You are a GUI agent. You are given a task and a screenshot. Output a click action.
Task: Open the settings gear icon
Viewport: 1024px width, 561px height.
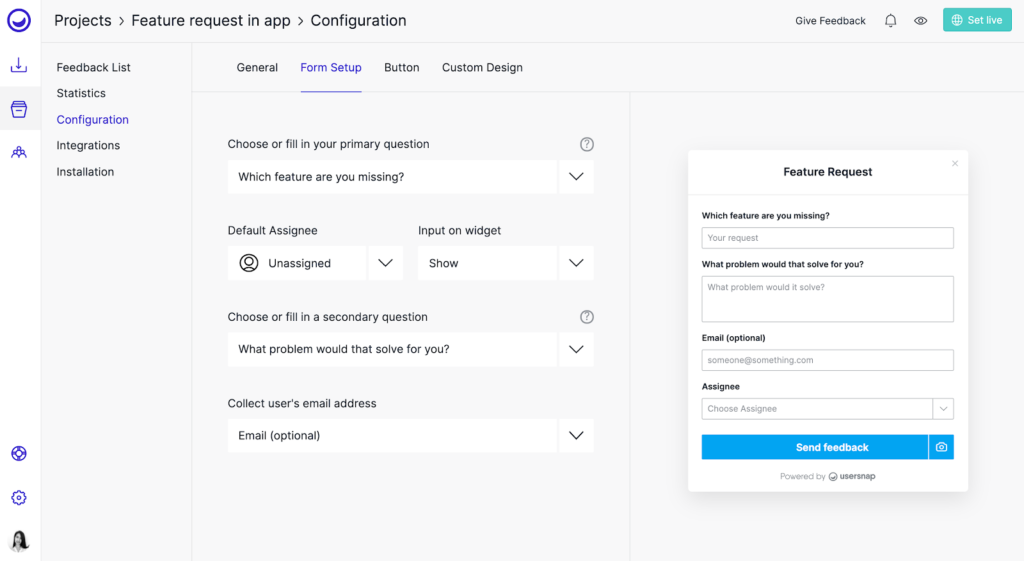(x=19, y=498)
